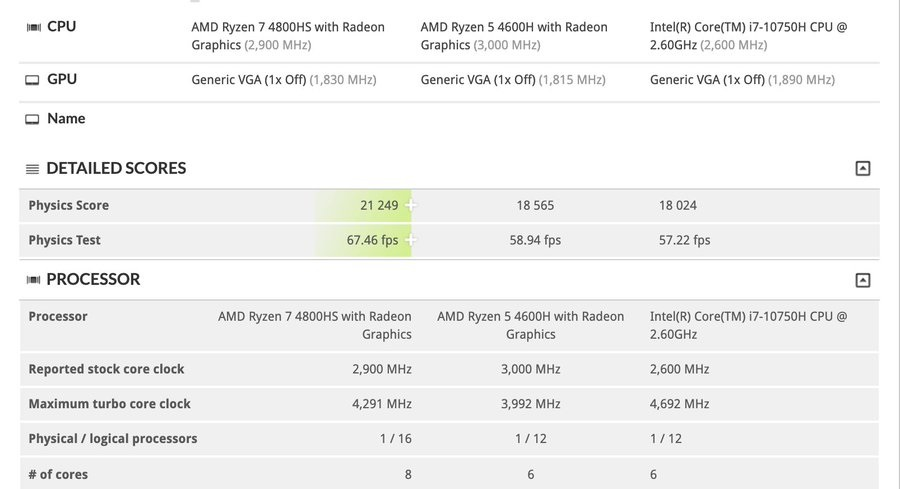Click the highlighted 21 249 score bar
Image resolution: width=900 pixels, height=489 pixels.
pos(365,205)
